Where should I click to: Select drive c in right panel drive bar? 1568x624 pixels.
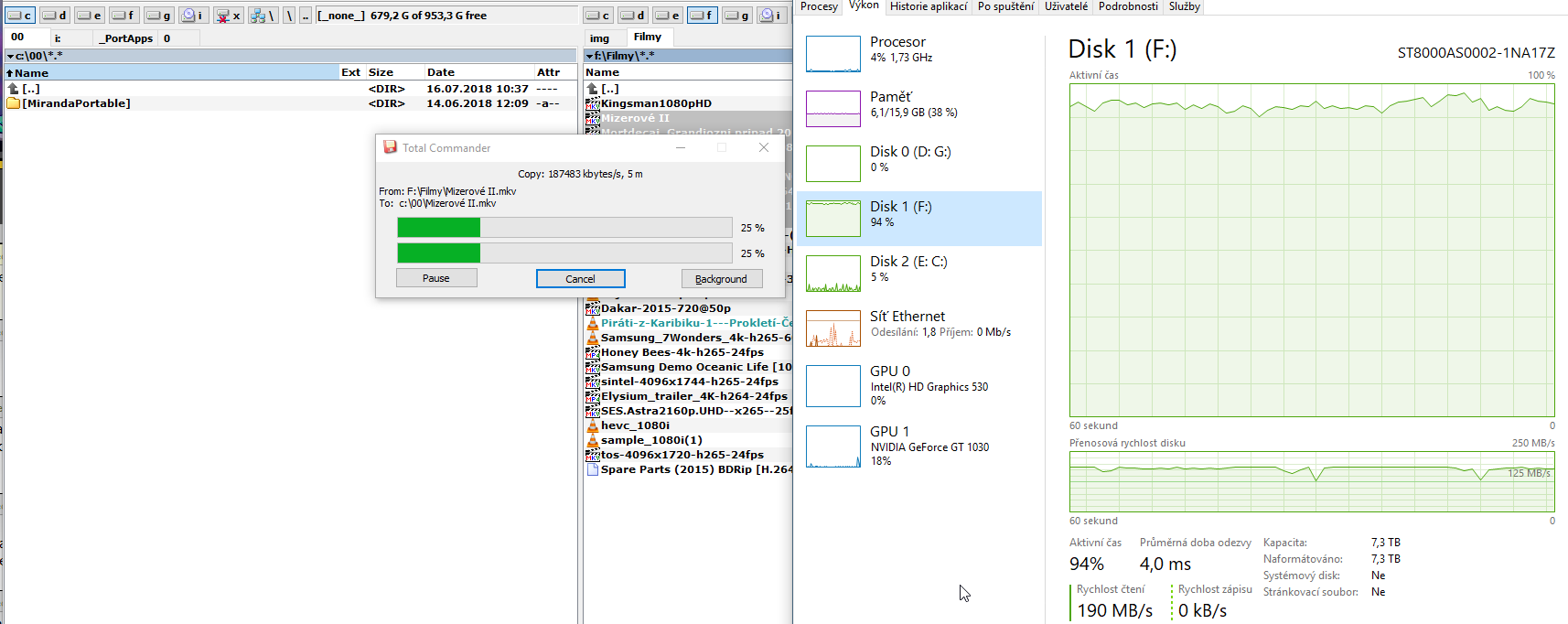(x=598, y=15)
